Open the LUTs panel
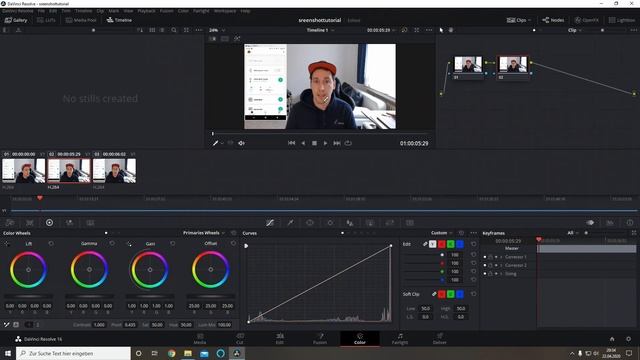This screenshot has height=360, width=640. (x=46, y=20)
